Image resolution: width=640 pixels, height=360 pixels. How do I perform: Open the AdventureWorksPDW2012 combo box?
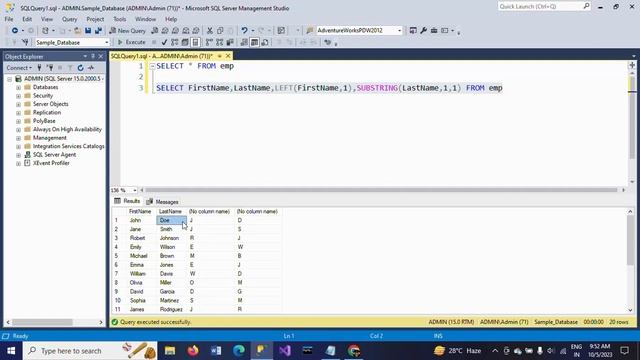point(359,31)
